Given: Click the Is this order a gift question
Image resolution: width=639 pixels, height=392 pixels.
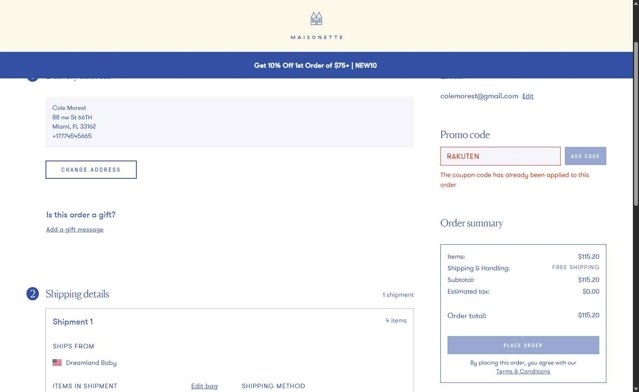Looking at the screenshot, I should [81, 215].
